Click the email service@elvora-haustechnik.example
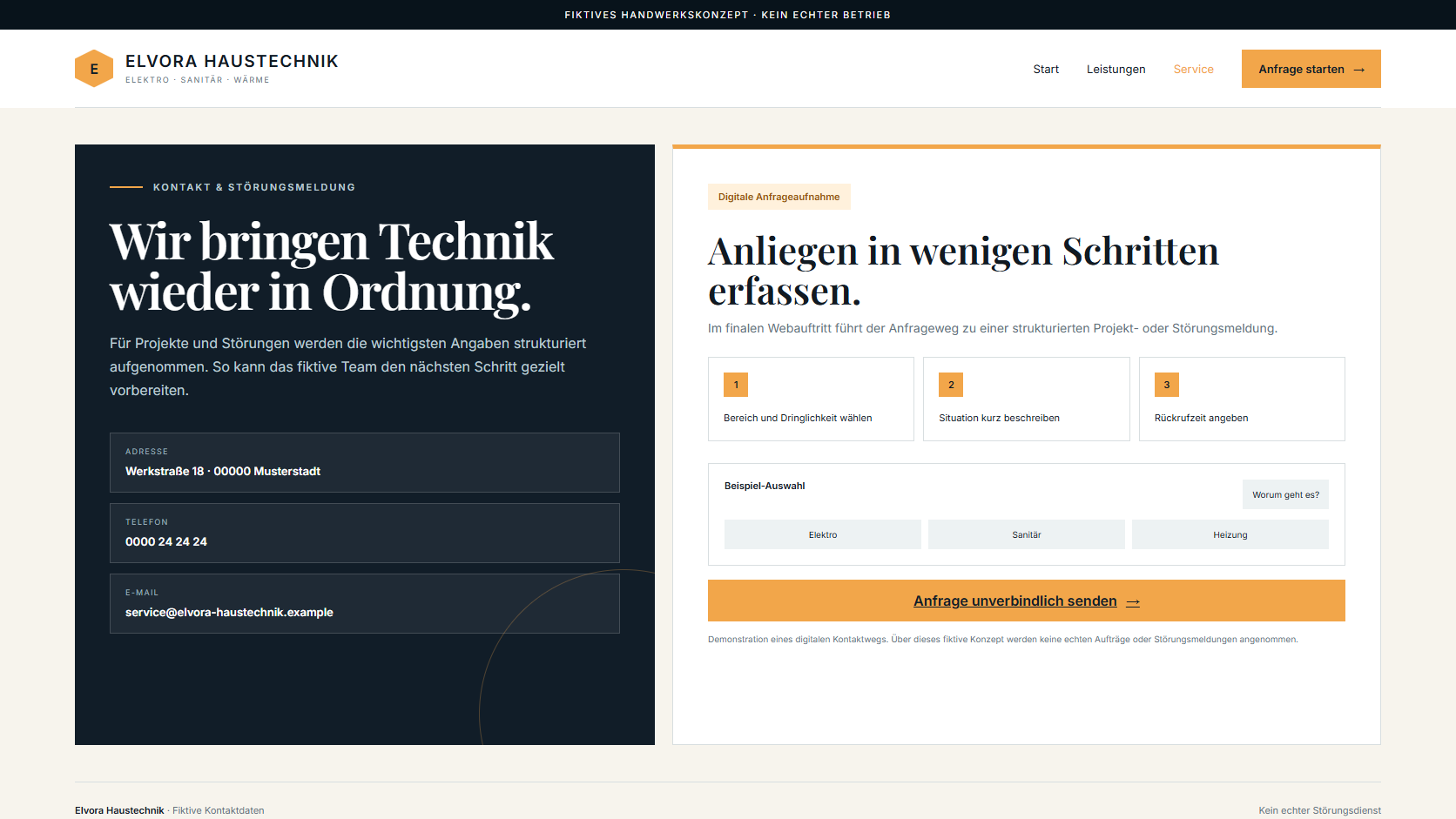This screenshot has height=819, width=1456. pyautogui.click(x=229, y=612)
